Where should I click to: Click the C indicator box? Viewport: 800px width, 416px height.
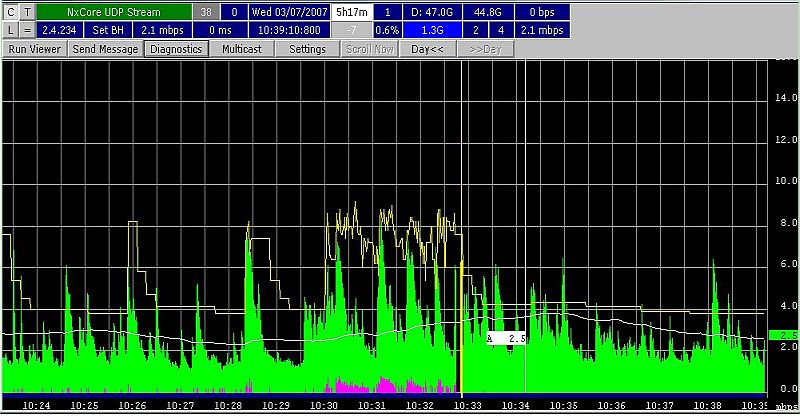(x=11, y=12)
